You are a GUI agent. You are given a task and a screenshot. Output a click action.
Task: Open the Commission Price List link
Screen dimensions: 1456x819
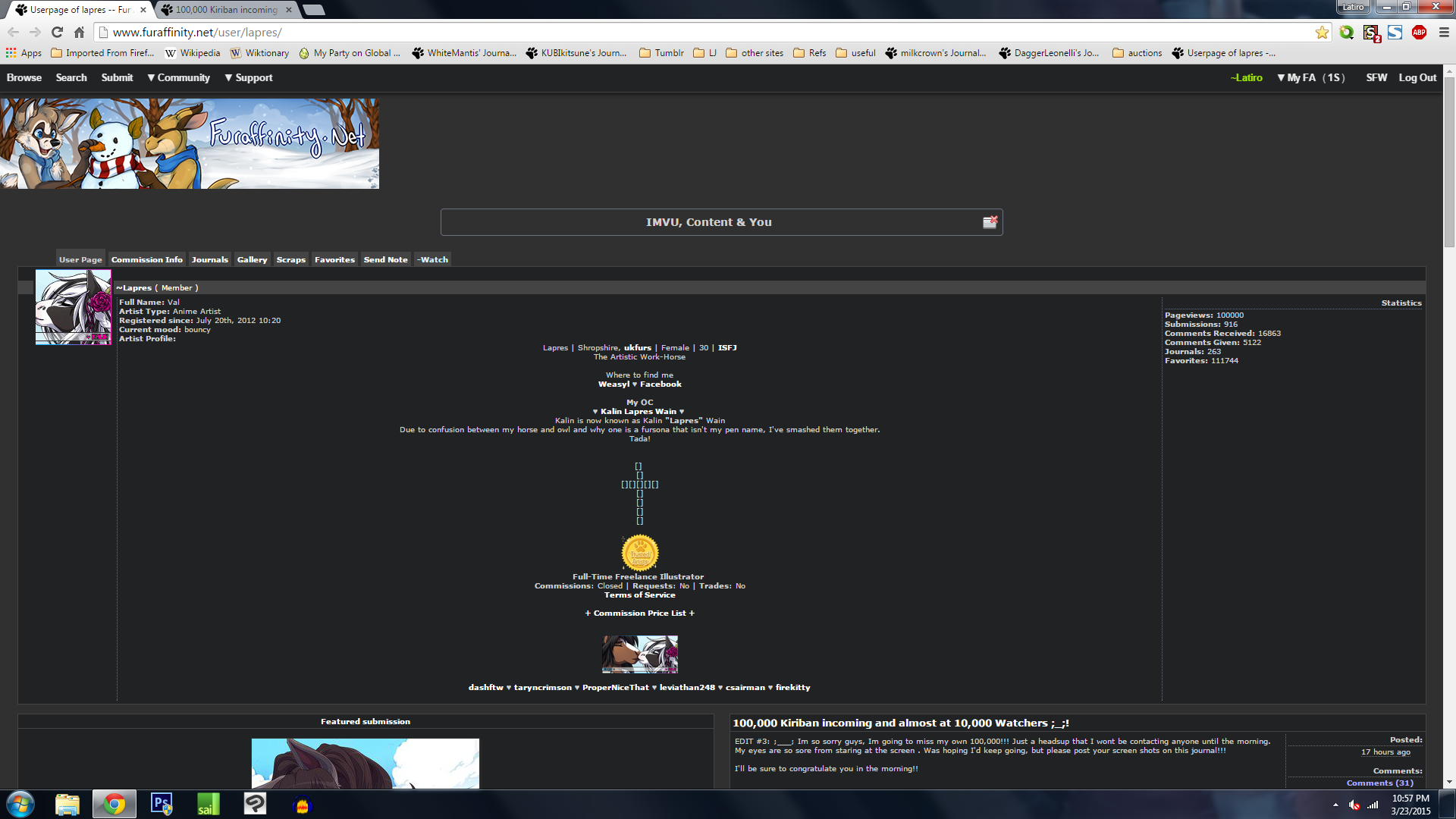(x=639, y=613)
